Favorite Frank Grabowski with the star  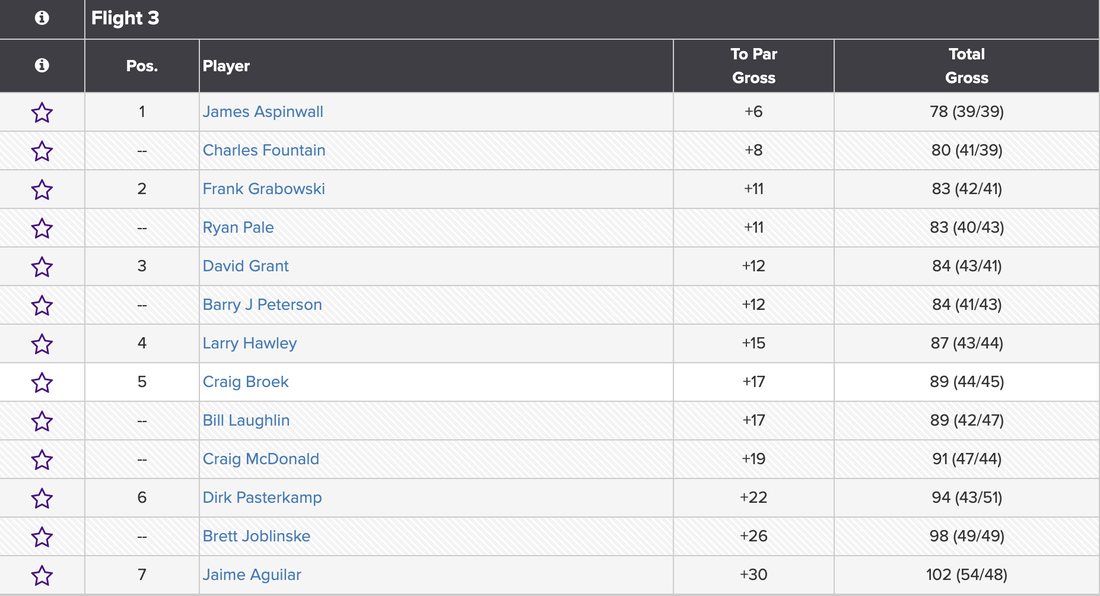point(42,189)
